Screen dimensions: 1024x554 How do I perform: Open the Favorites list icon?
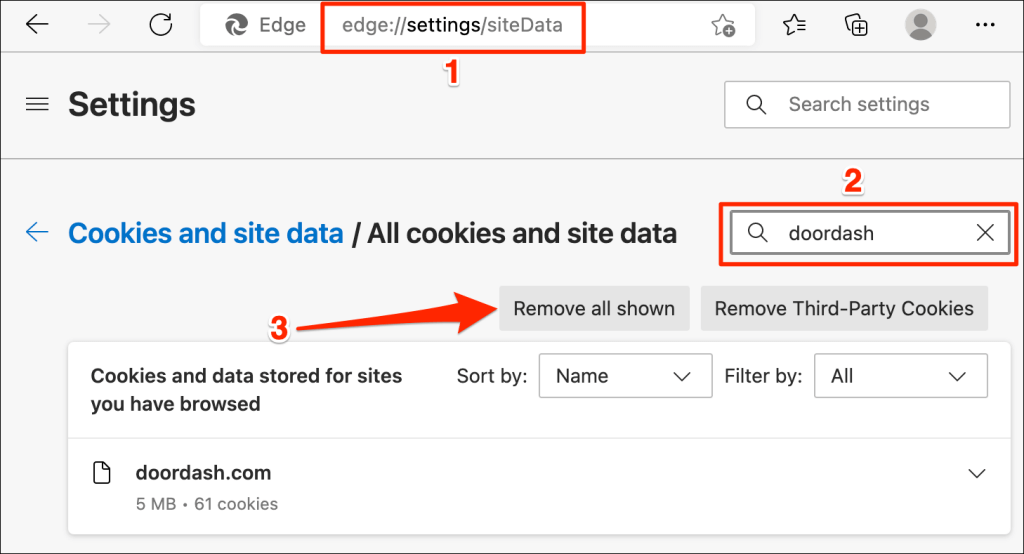(794, 25)
